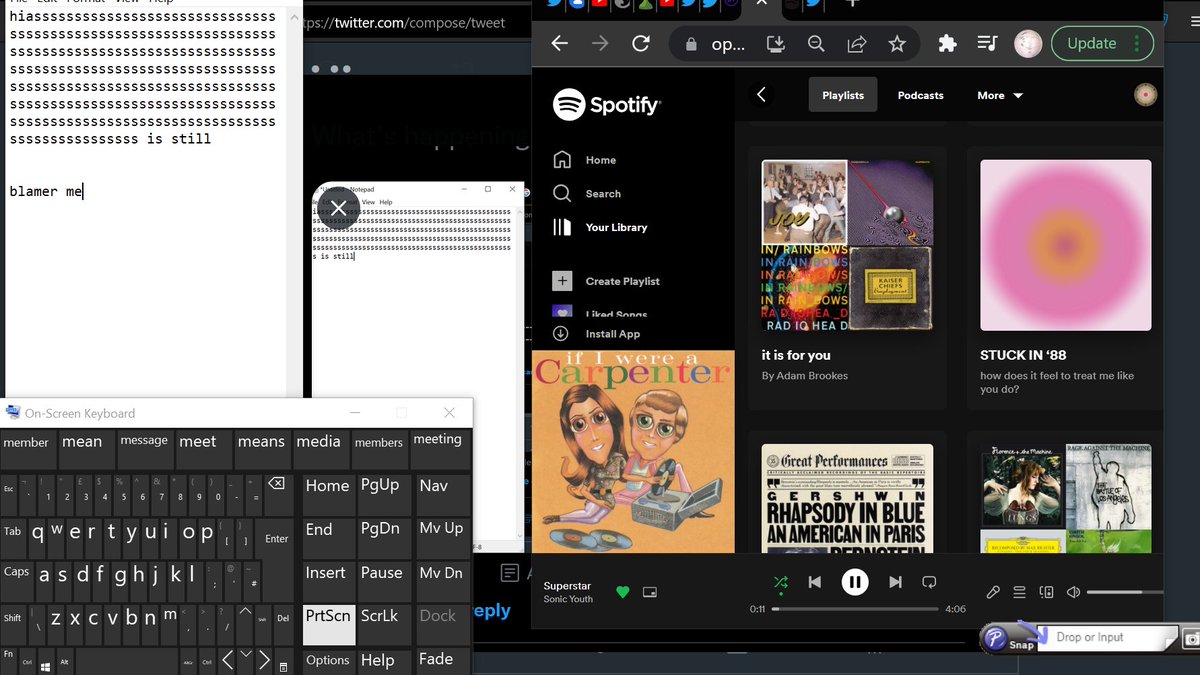
Task: Skip to the next track
Action: (895, 582)
